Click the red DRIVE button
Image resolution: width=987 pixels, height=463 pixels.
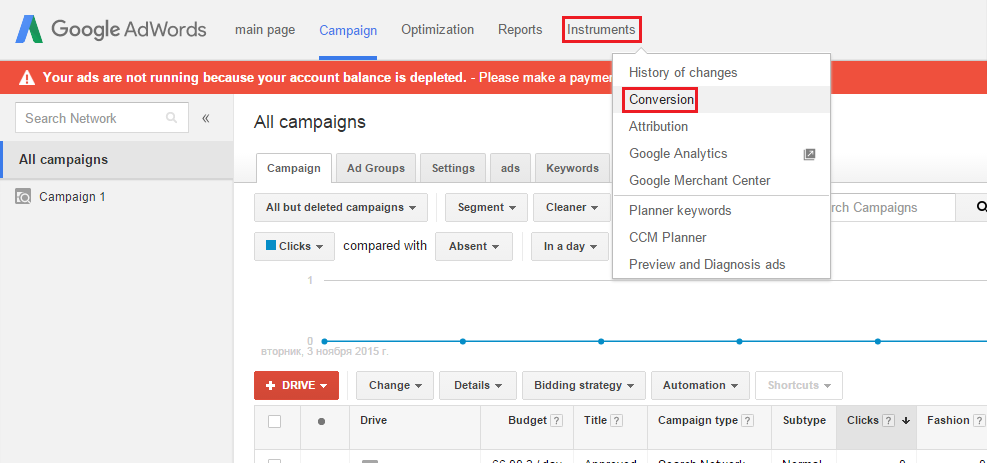click(x=296, y=386)
